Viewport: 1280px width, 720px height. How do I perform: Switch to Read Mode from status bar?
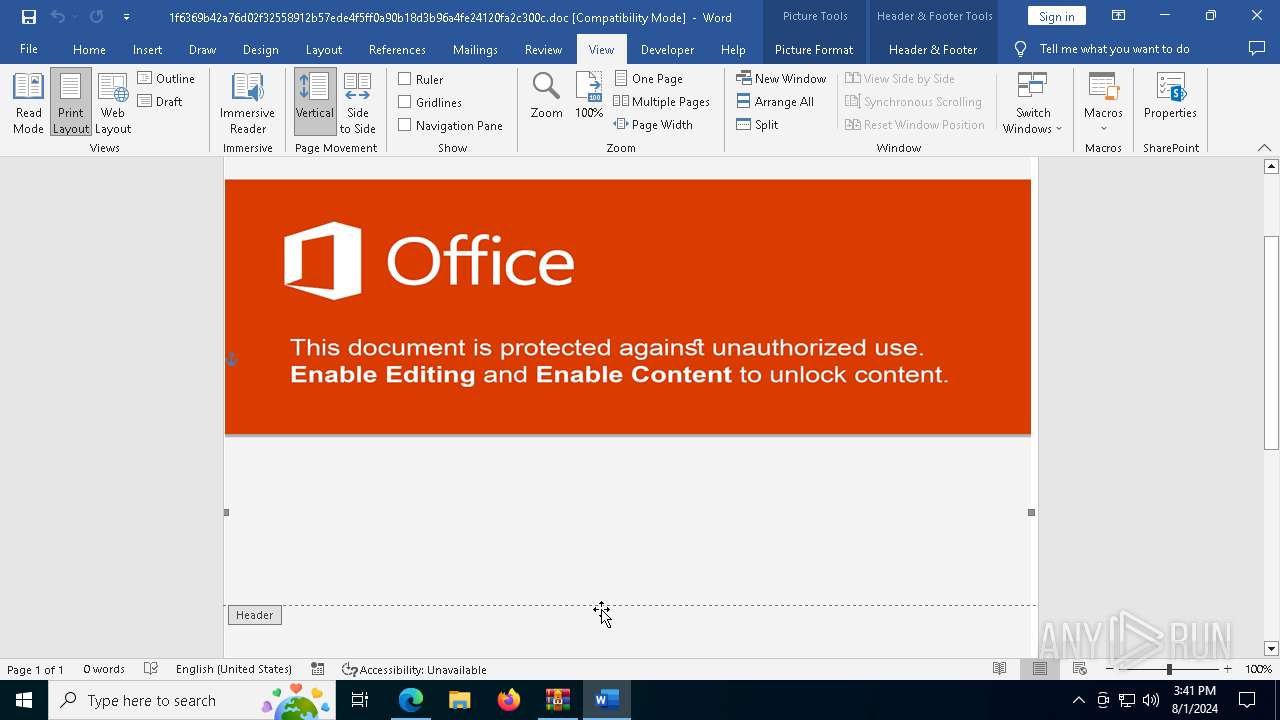tap(999, 669)
